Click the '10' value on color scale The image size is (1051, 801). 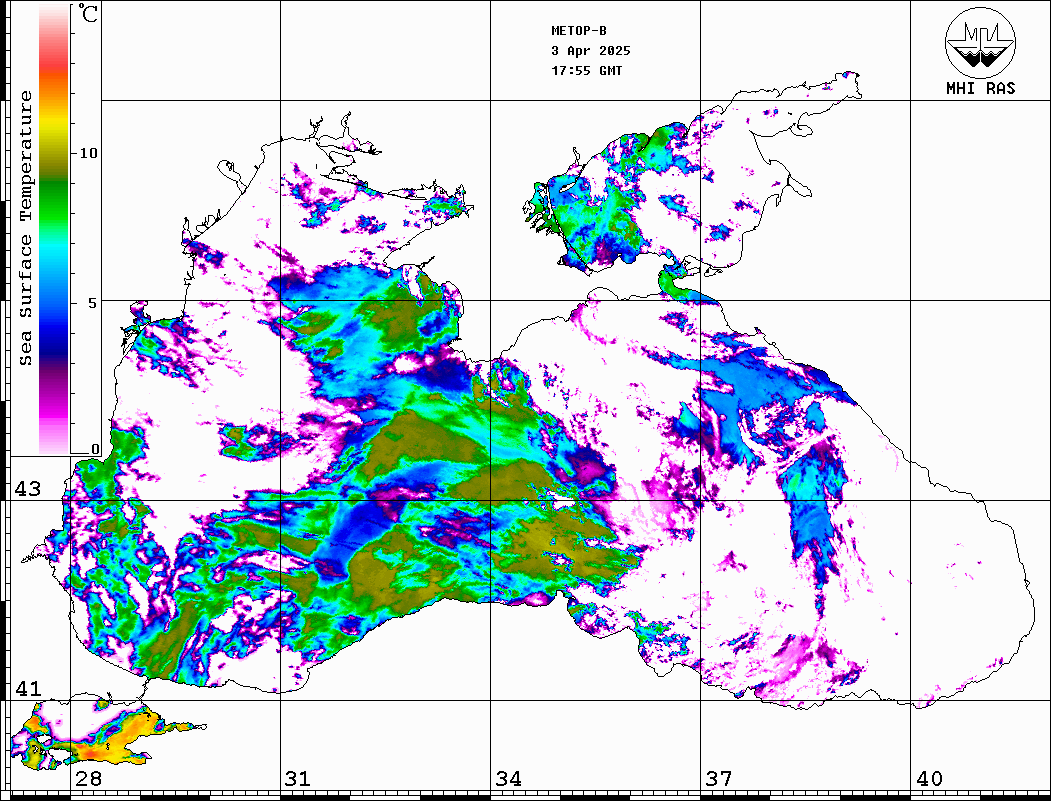(88, 153)
